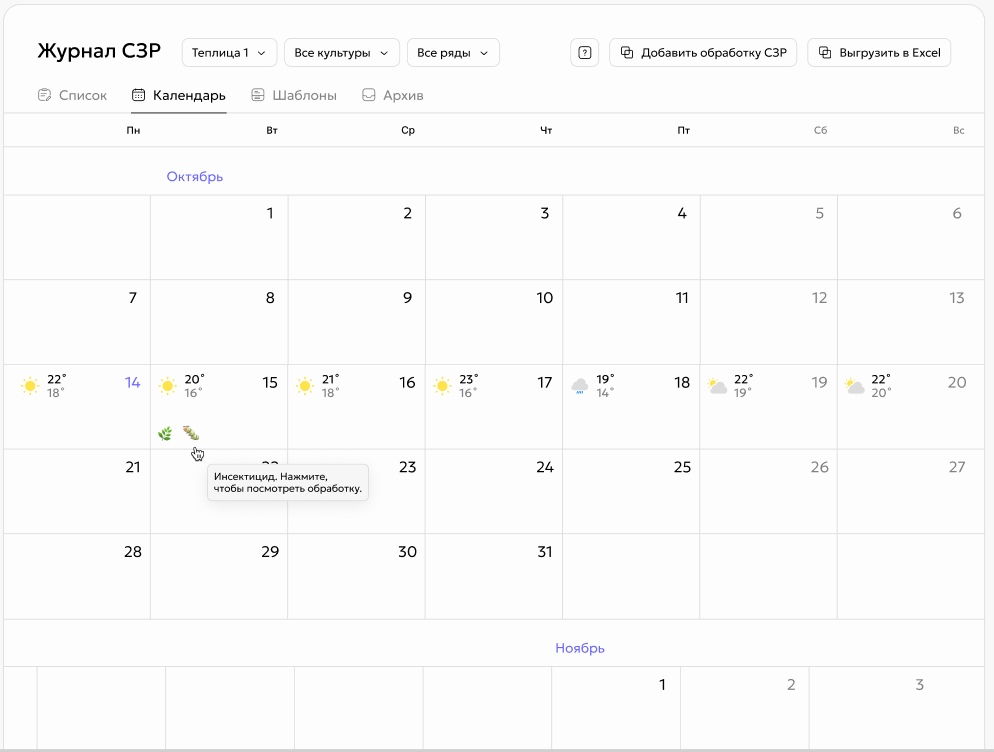Open the Все ряды filter dropdown

click(x=453, y=53)
